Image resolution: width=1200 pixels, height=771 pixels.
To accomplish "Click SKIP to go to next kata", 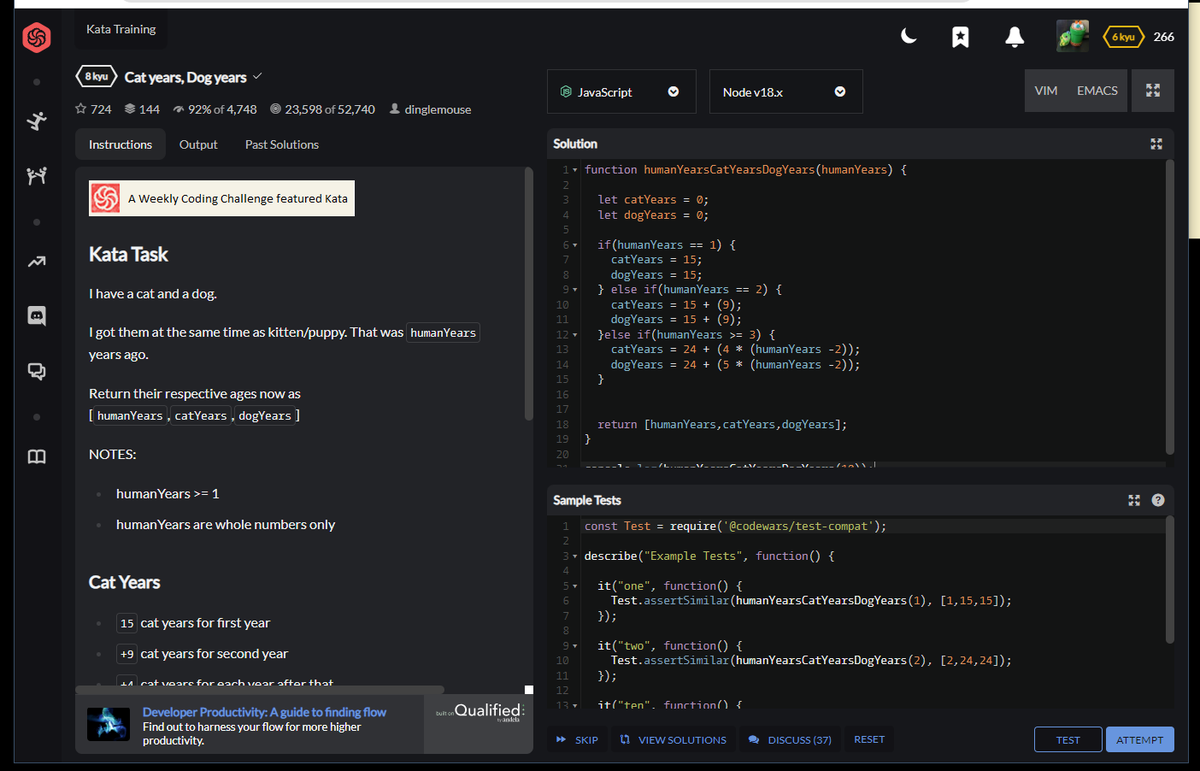I will (x=577, y=740).
